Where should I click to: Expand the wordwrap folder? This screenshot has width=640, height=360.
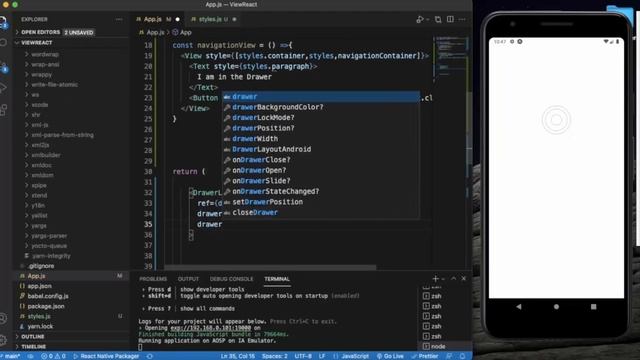[45, 54]
